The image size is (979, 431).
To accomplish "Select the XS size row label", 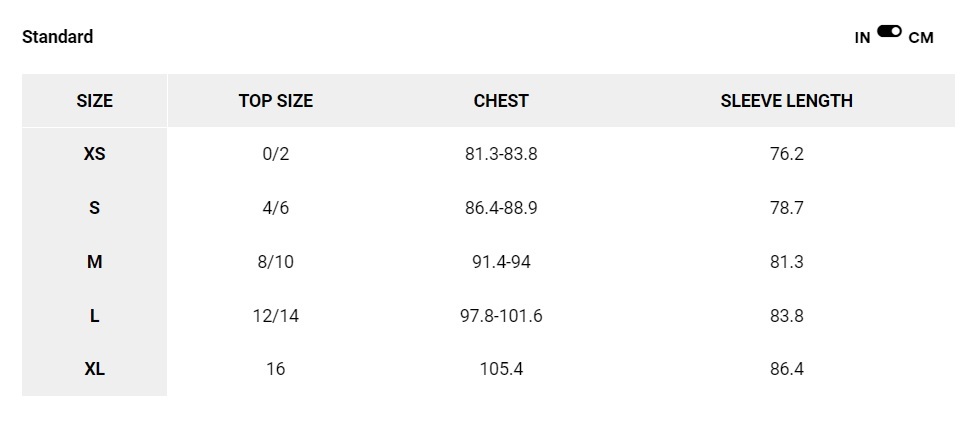I will pyautogui.click(x=95, y=155).
